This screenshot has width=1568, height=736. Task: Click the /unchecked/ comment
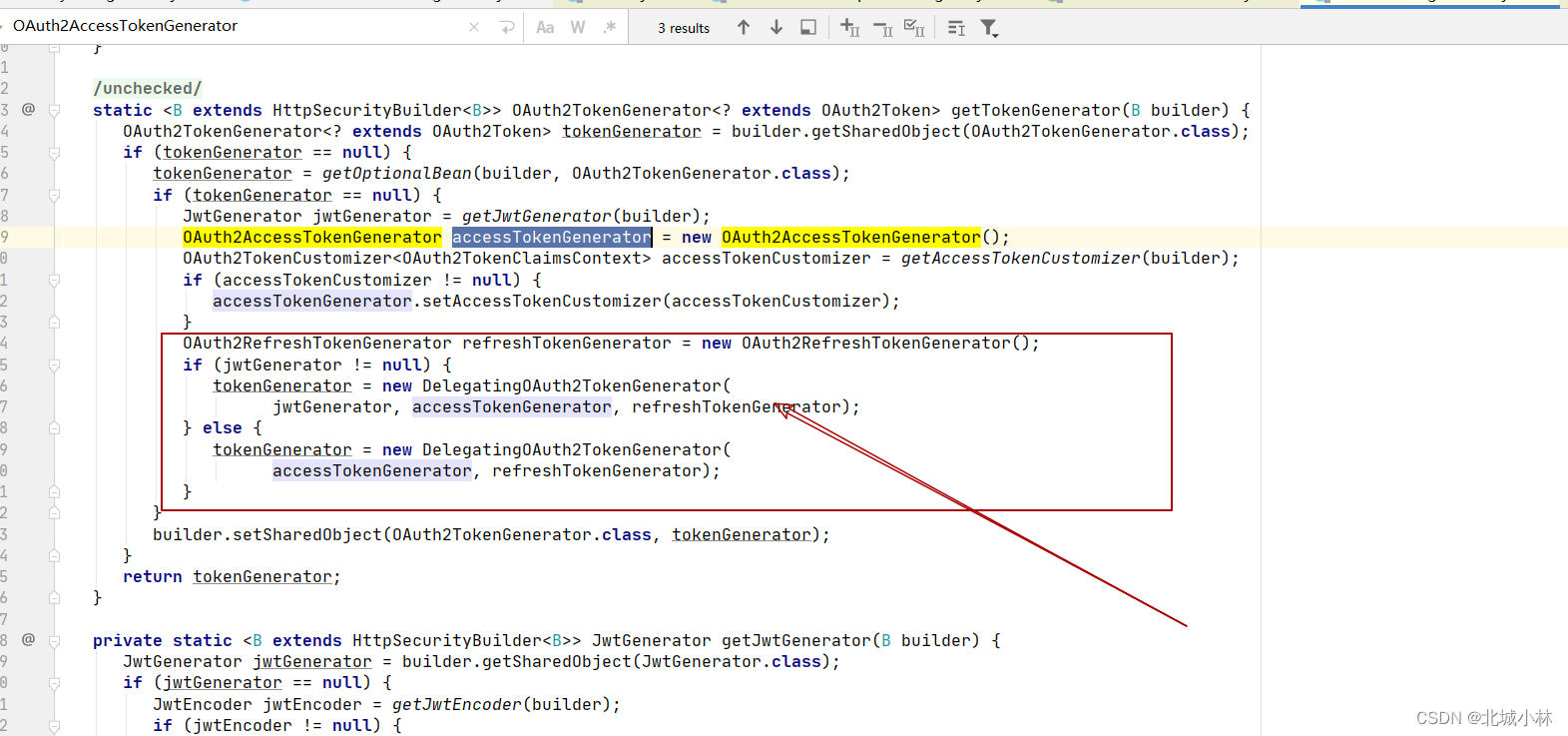click(x=148, y=88)
